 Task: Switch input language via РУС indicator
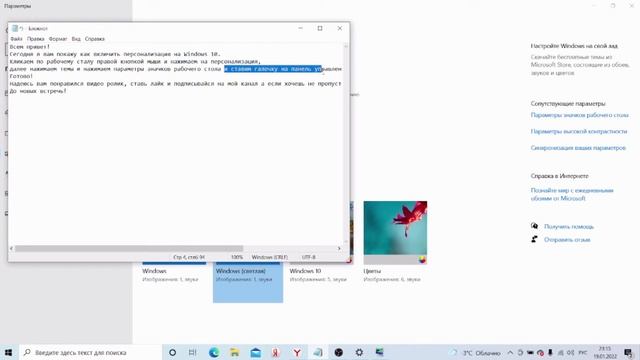click(583, 353)
